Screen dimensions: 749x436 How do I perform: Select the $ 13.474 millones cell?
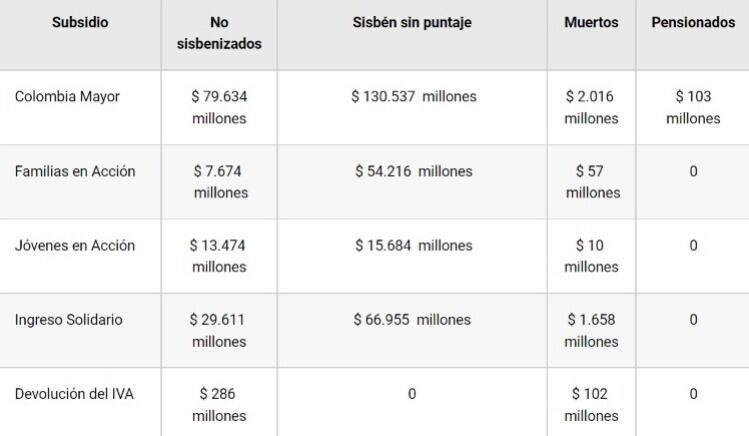coord(219,256)
